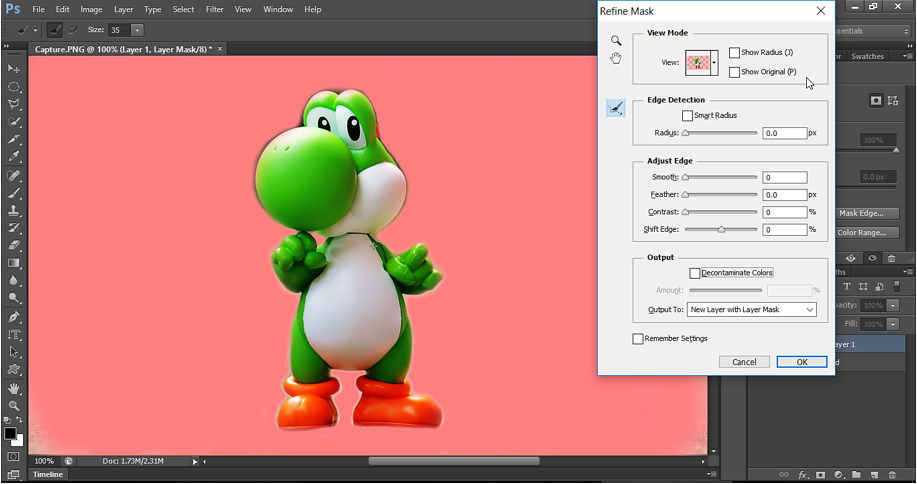Select the Eyedropper tool
917x484 pixels.
tap(13, 157)
